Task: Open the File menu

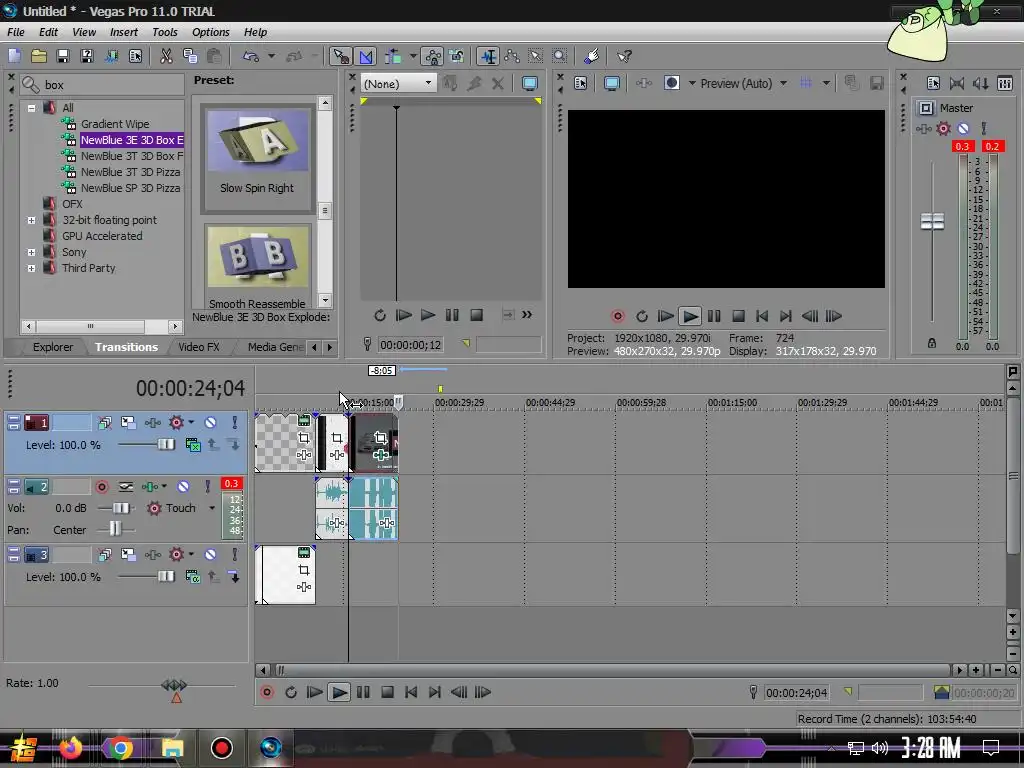Action: [x=16, y=32]
